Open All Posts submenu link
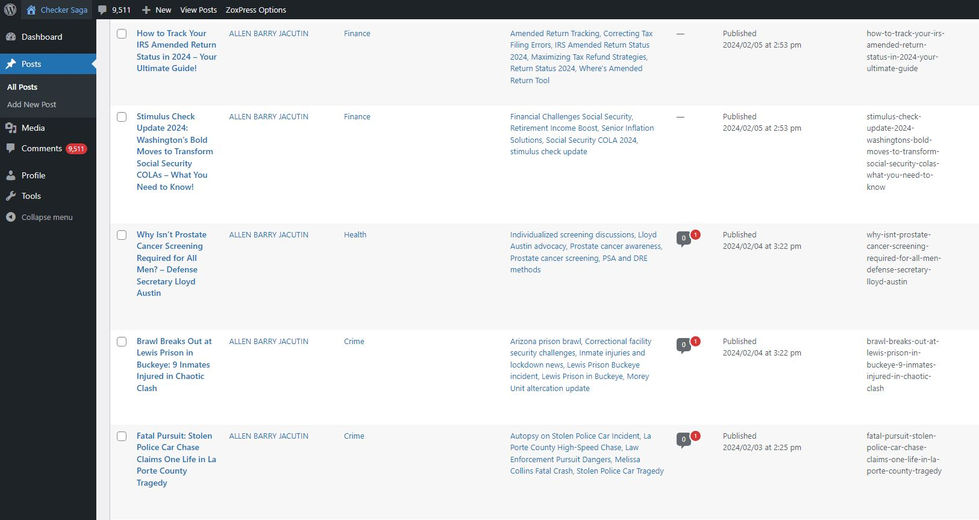 click(x=22, y=87)
